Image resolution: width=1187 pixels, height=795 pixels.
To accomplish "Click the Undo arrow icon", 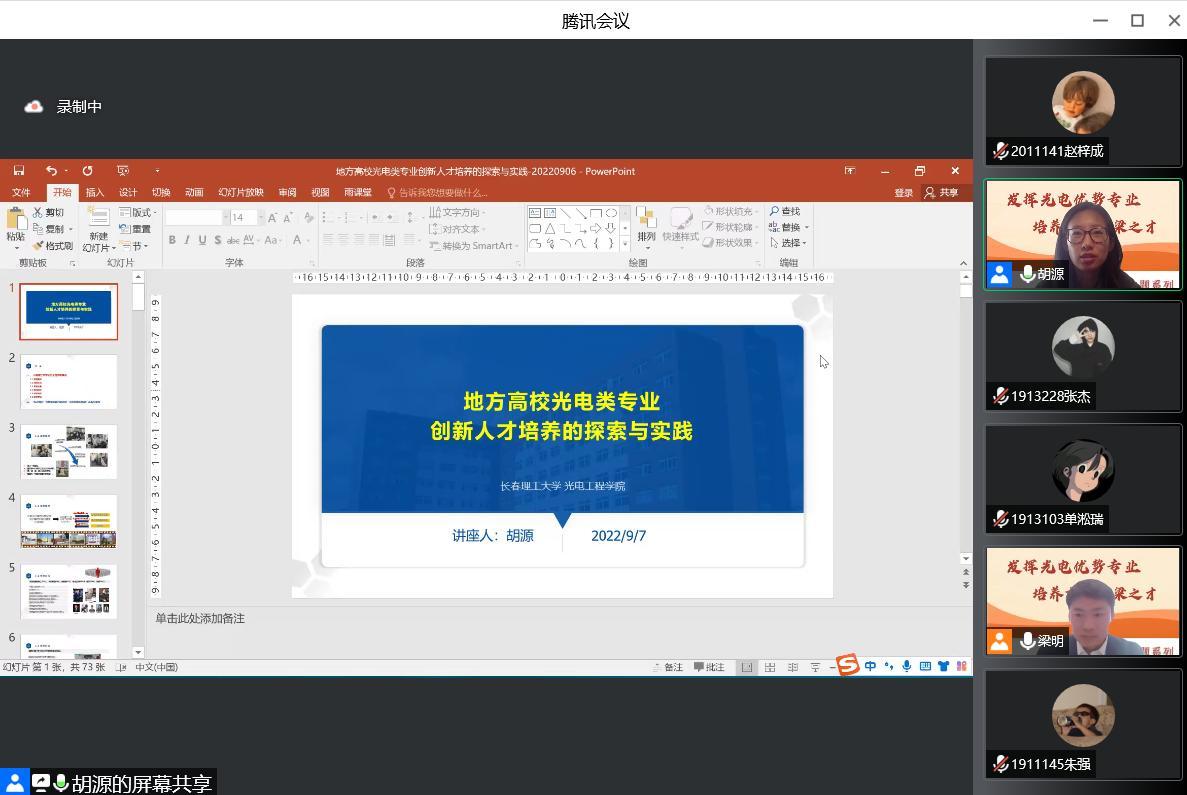I will (x=51, y=171).
